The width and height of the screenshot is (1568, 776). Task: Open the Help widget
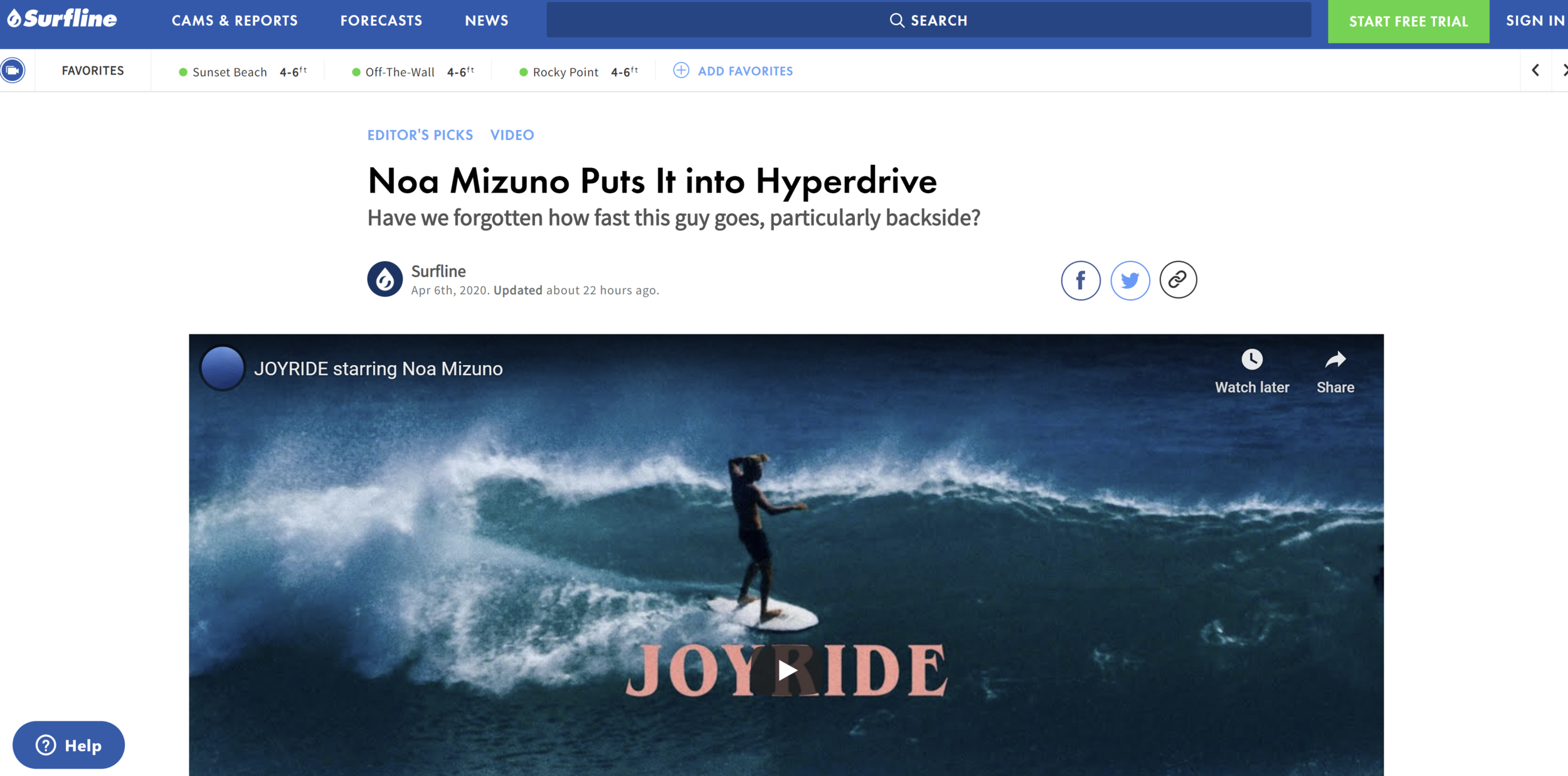click(x=68, y=745)
